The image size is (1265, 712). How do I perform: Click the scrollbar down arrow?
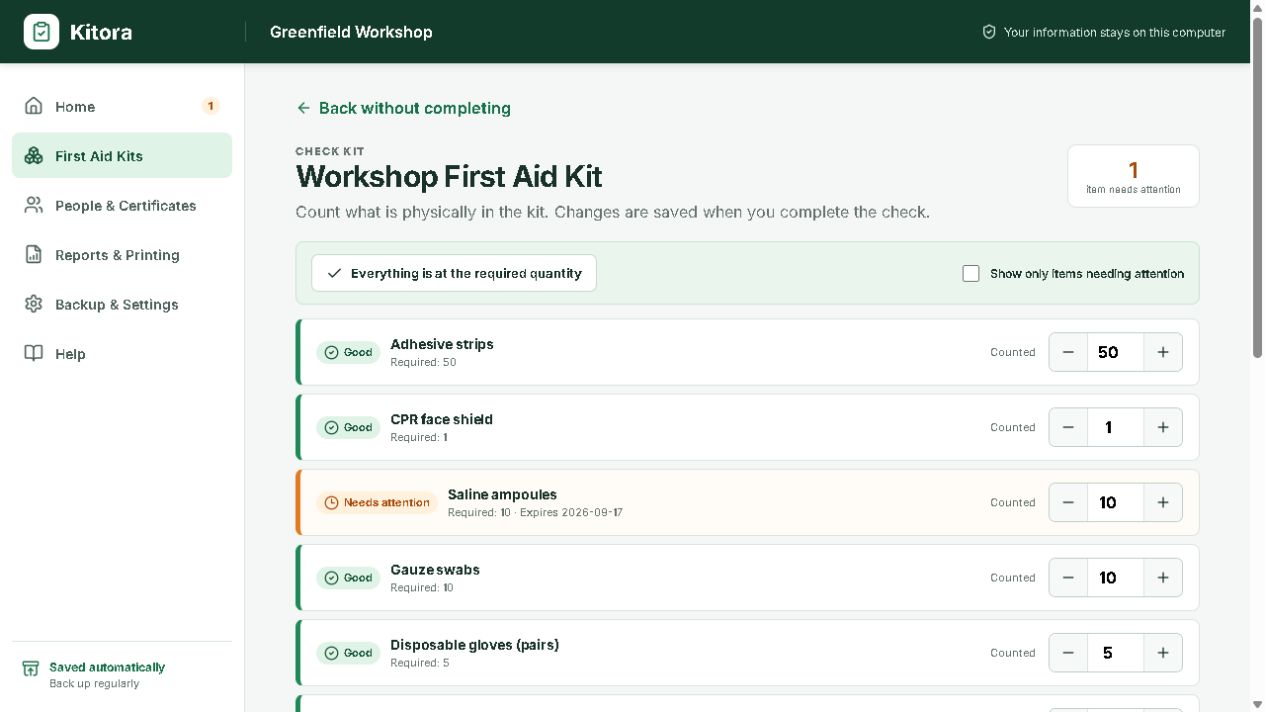[x=1258, y=704]
